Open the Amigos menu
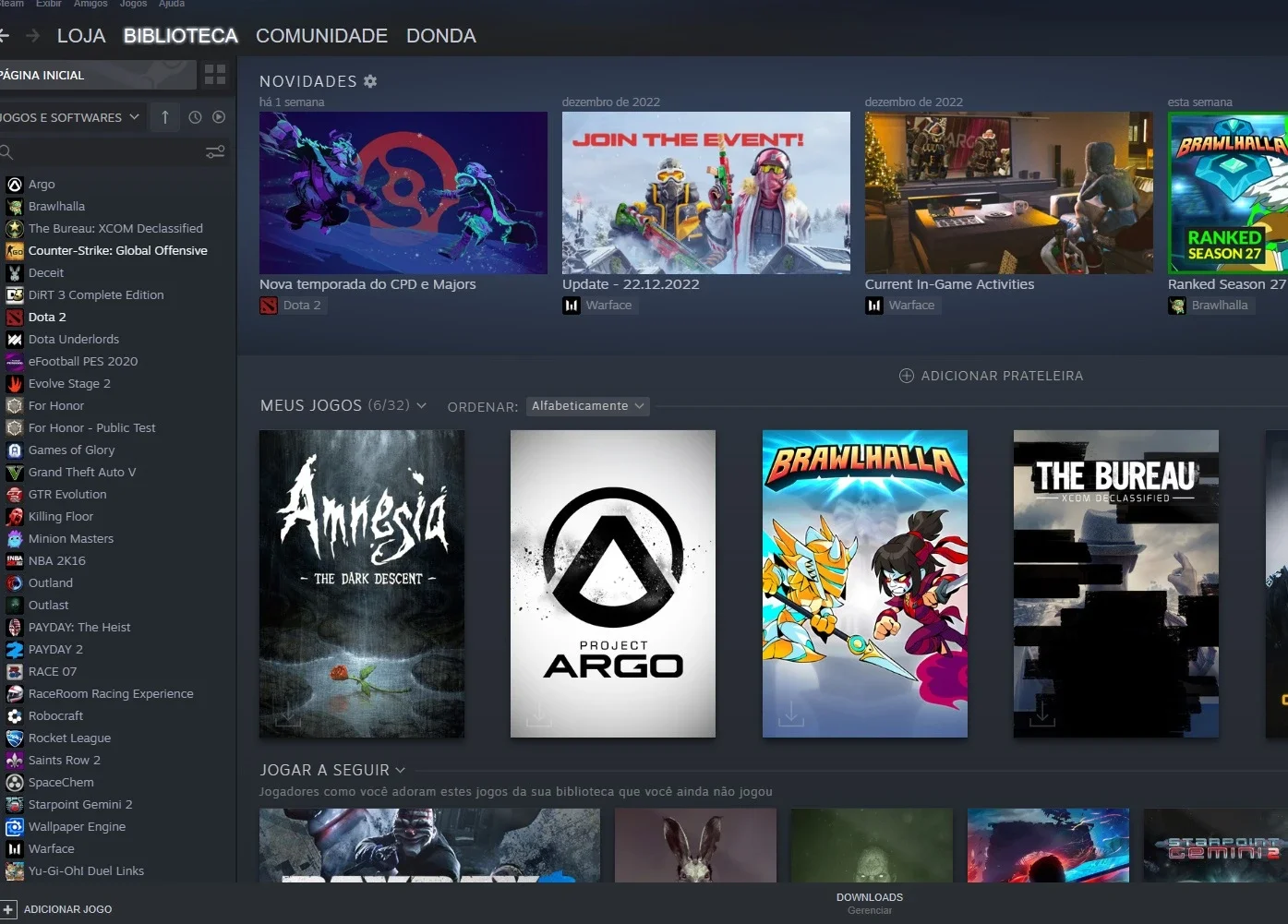 pos(90,4)
